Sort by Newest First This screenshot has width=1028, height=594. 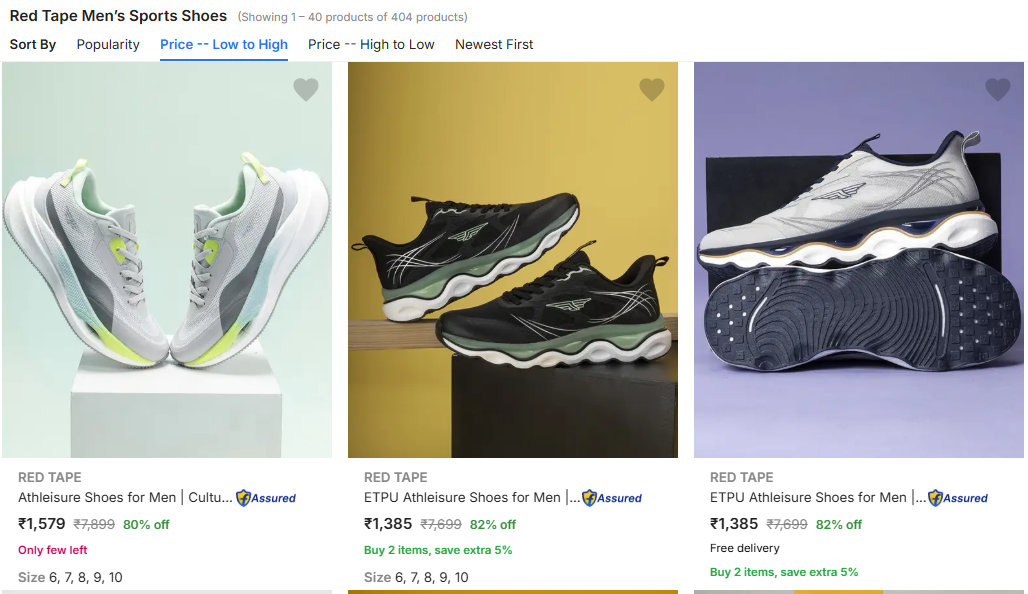point(494,45)
